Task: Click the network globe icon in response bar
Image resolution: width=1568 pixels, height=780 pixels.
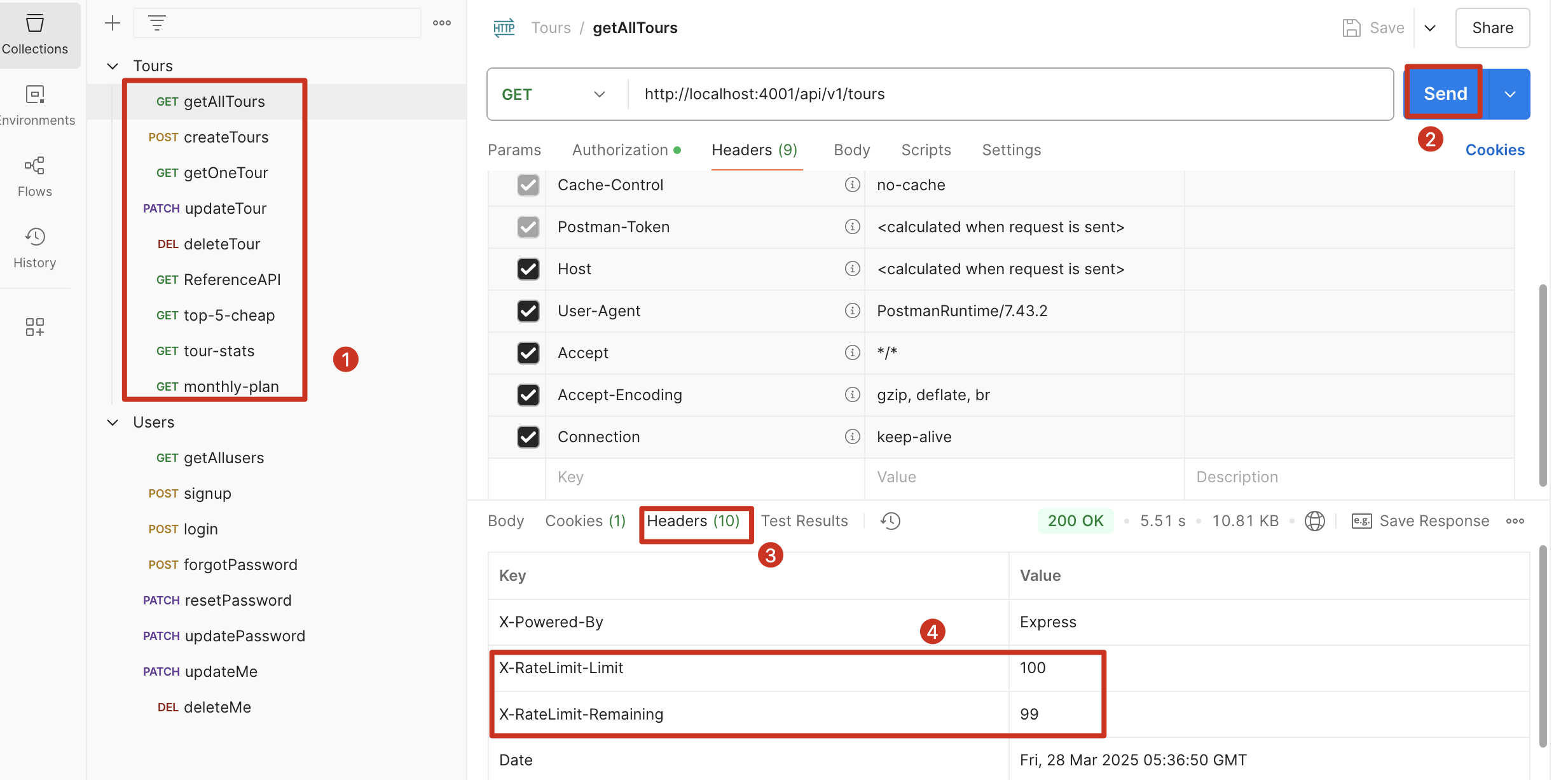Action: pos(1314,521)
